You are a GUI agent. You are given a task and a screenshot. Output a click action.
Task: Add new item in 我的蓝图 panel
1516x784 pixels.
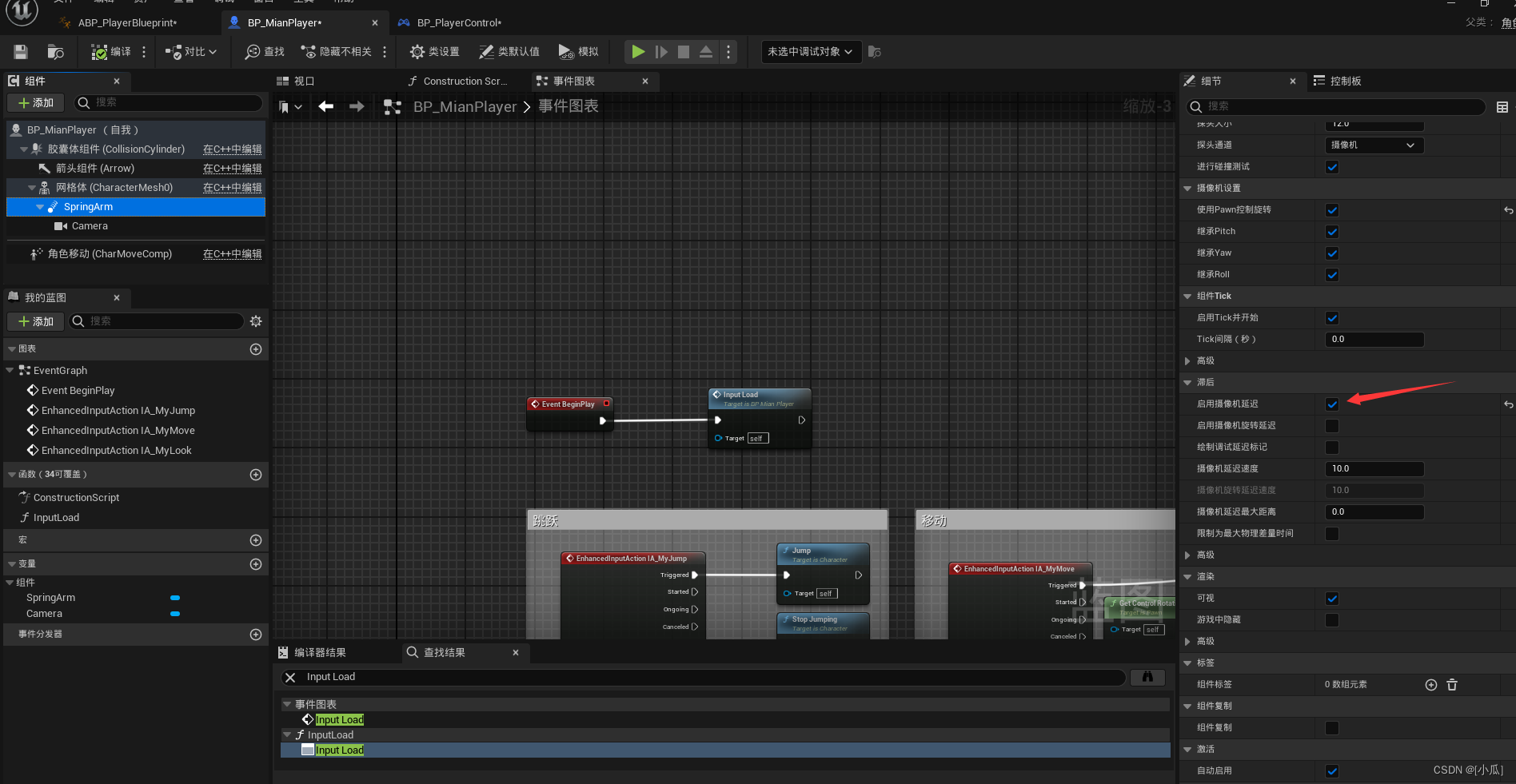[x=35, y=321]
